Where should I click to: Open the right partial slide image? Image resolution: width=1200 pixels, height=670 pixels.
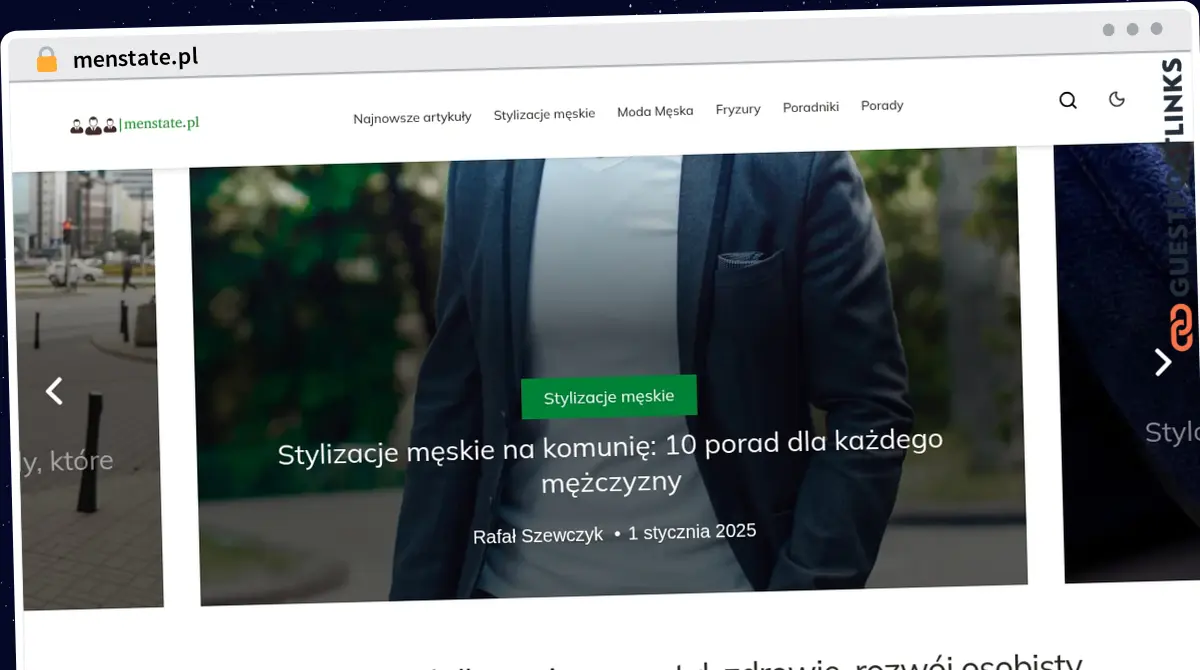[x=1129, y=362]
